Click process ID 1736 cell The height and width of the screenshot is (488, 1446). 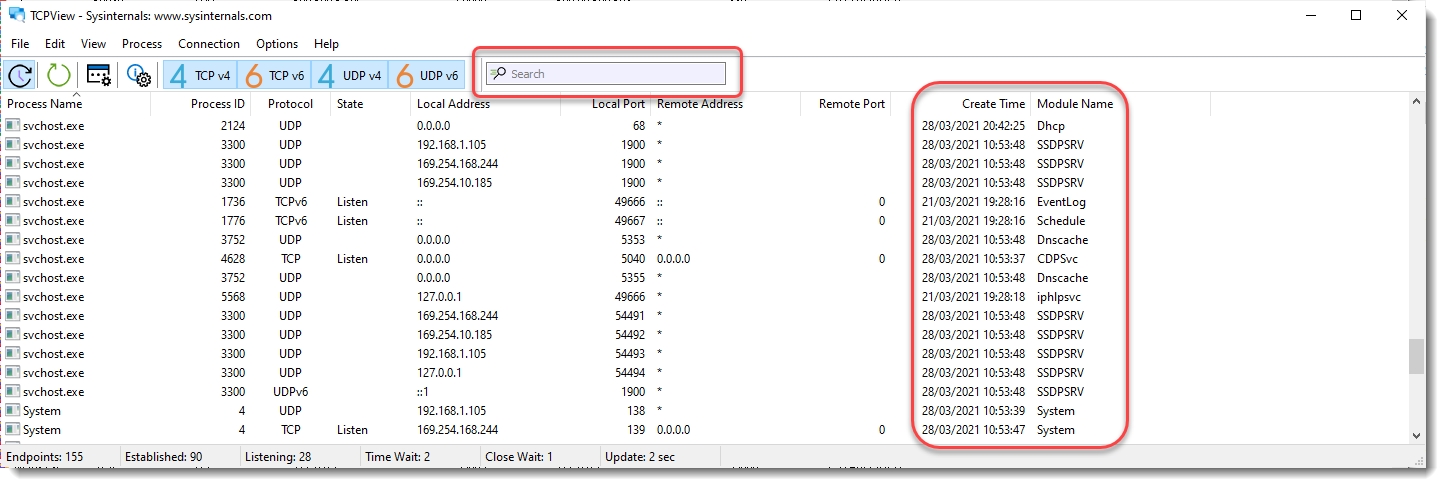click(x=232, y=202)
